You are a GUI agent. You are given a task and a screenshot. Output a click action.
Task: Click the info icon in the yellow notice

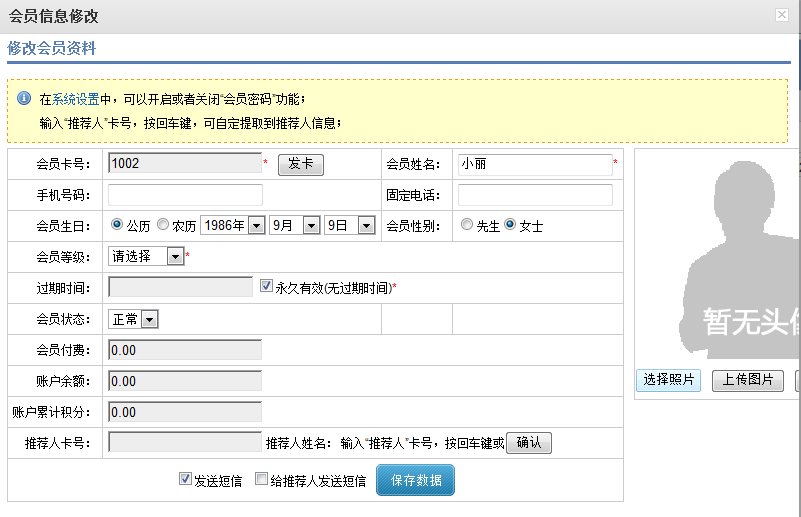click(24, 98)
